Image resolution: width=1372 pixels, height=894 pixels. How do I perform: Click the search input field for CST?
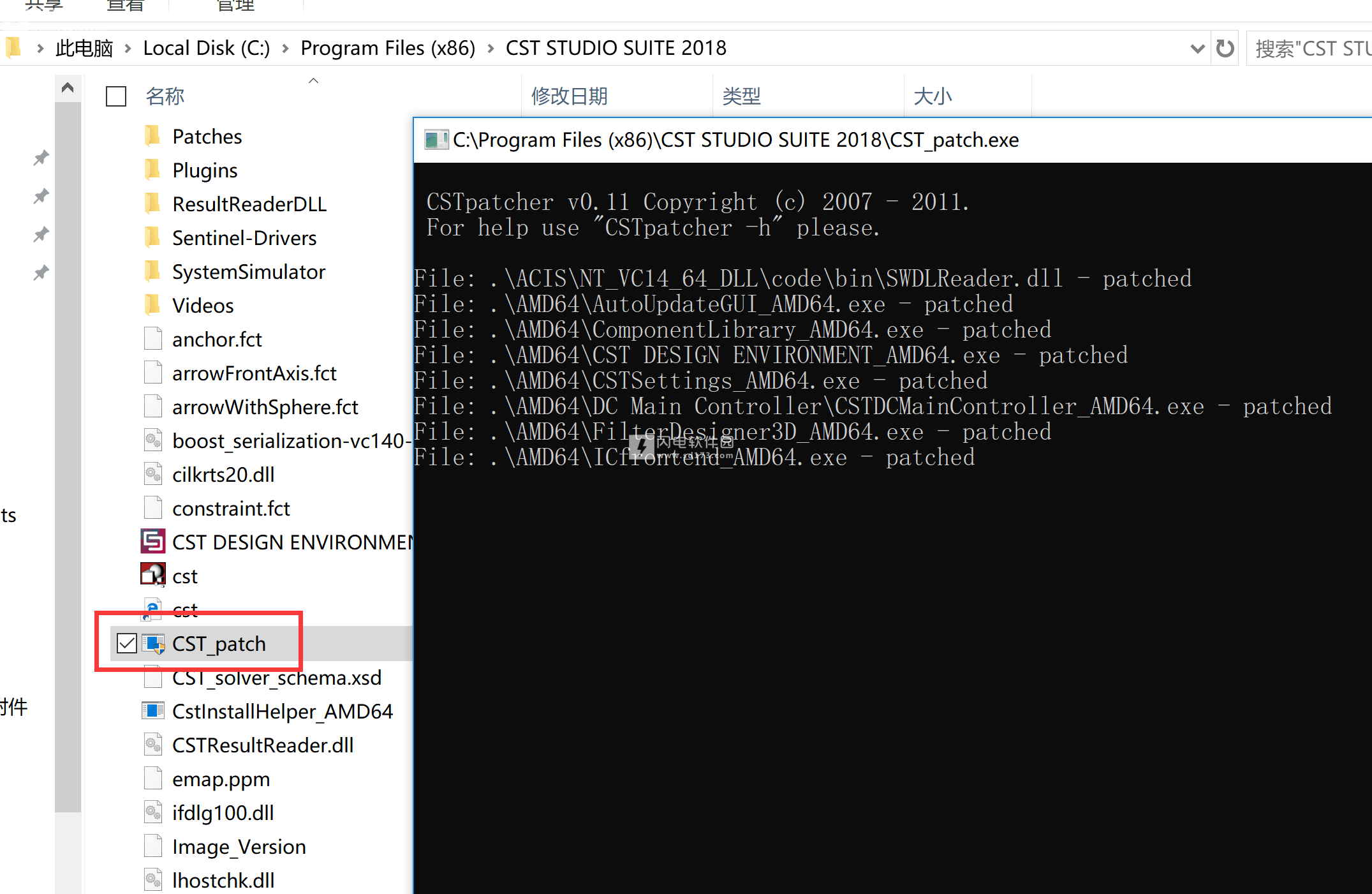point(1311,48)
